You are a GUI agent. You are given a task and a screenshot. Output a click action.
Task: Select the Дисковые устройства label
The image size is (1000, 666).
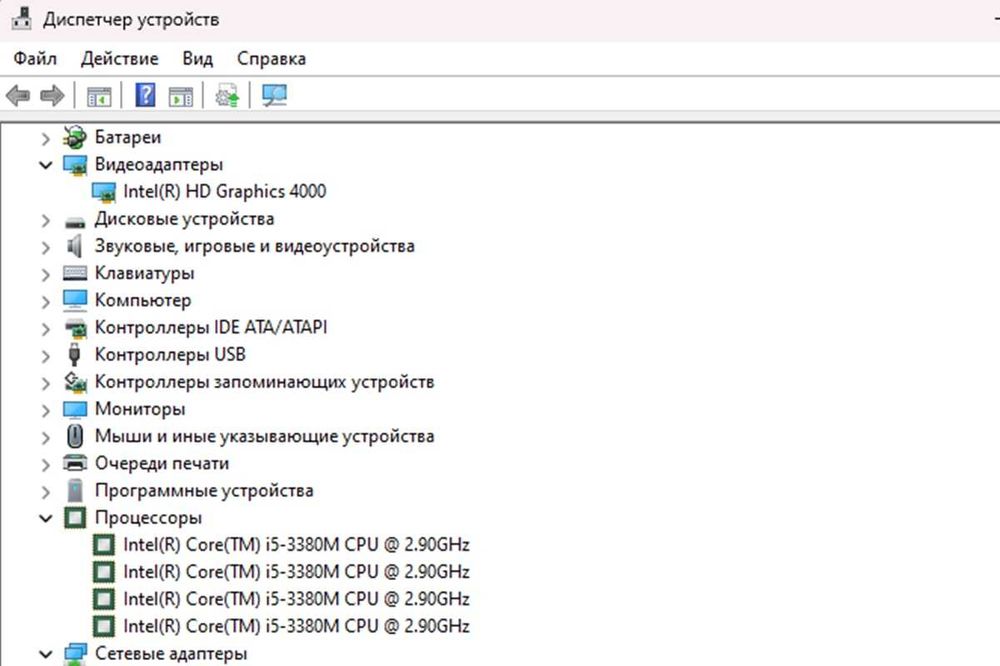[x=184, y=219]
